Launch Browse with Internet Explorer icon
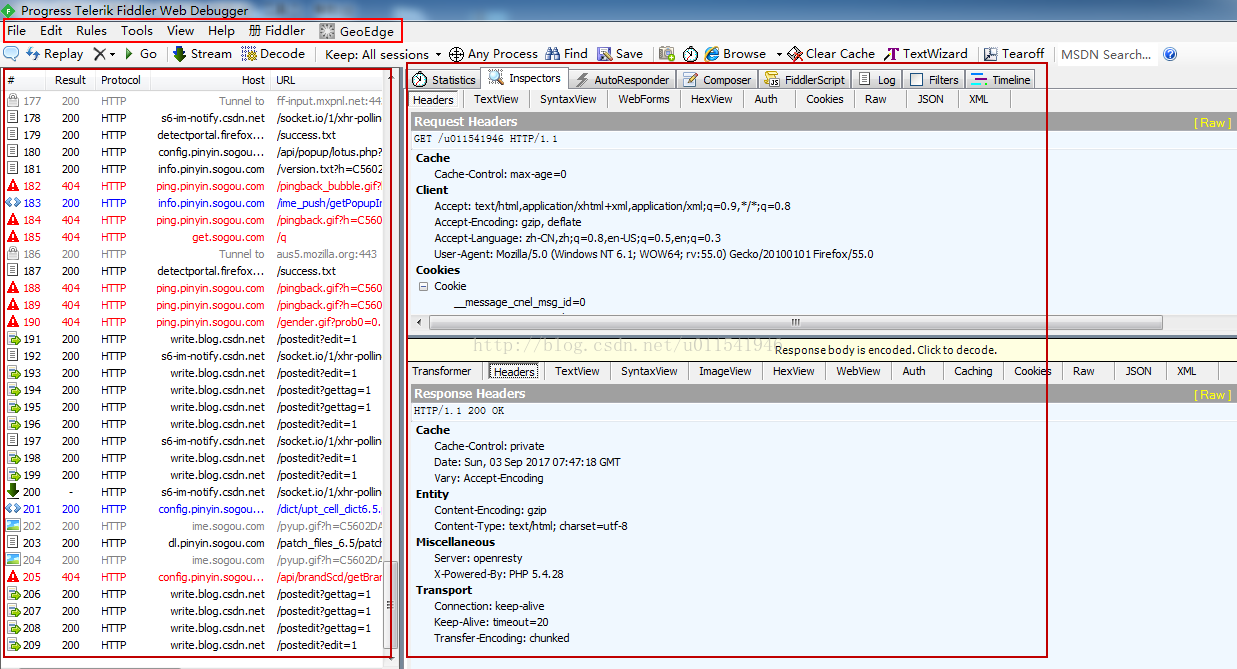Viewport: 1237px width, 669px height. coord(735,54)
